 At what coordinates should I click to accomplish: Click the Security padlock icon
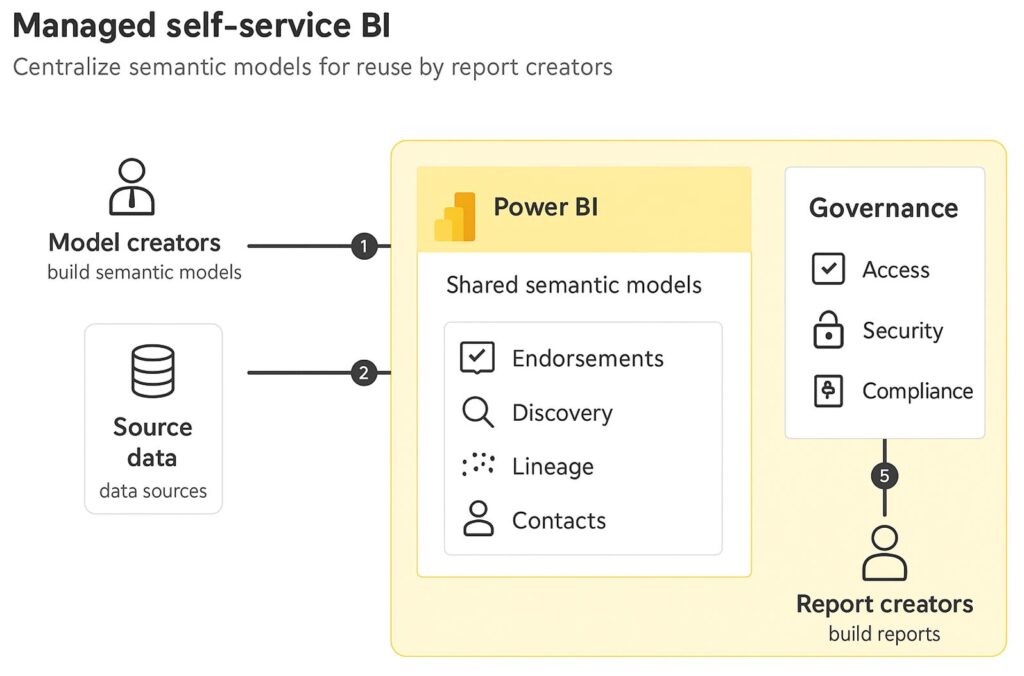pyautogui.click(x=828, y=331)
